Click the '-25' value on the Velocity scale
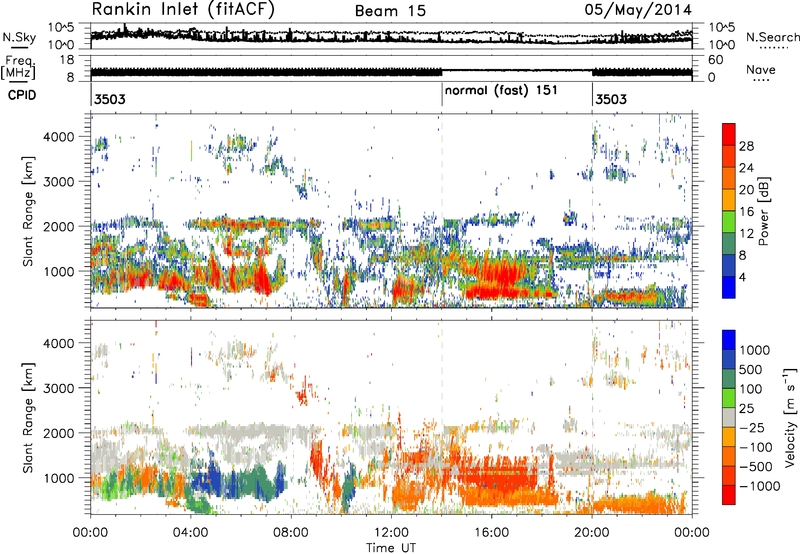This screenshot has width=800, height=554. pos(752,427)
